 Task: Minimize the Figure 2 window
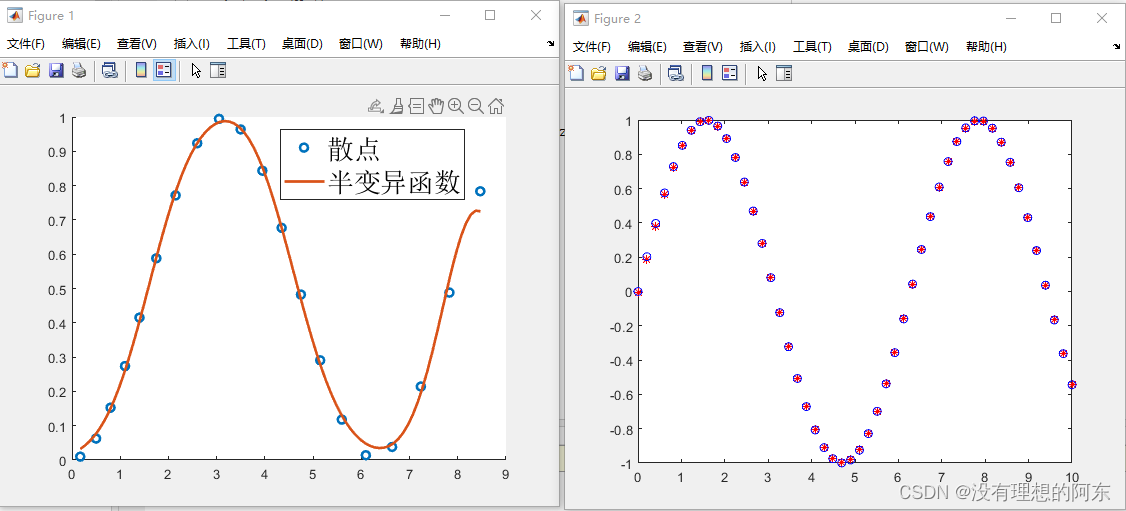click(1010, 19)
